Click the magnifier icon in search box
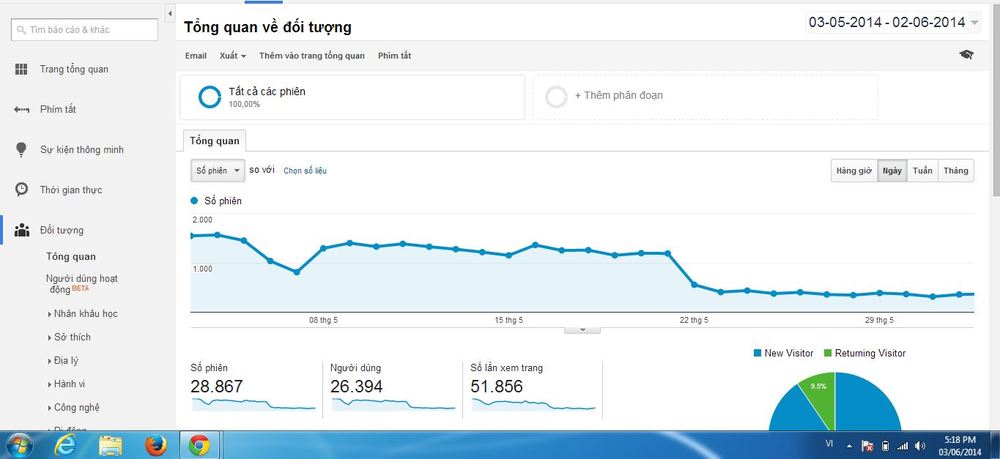1000x459 pixels. [21, 30]
